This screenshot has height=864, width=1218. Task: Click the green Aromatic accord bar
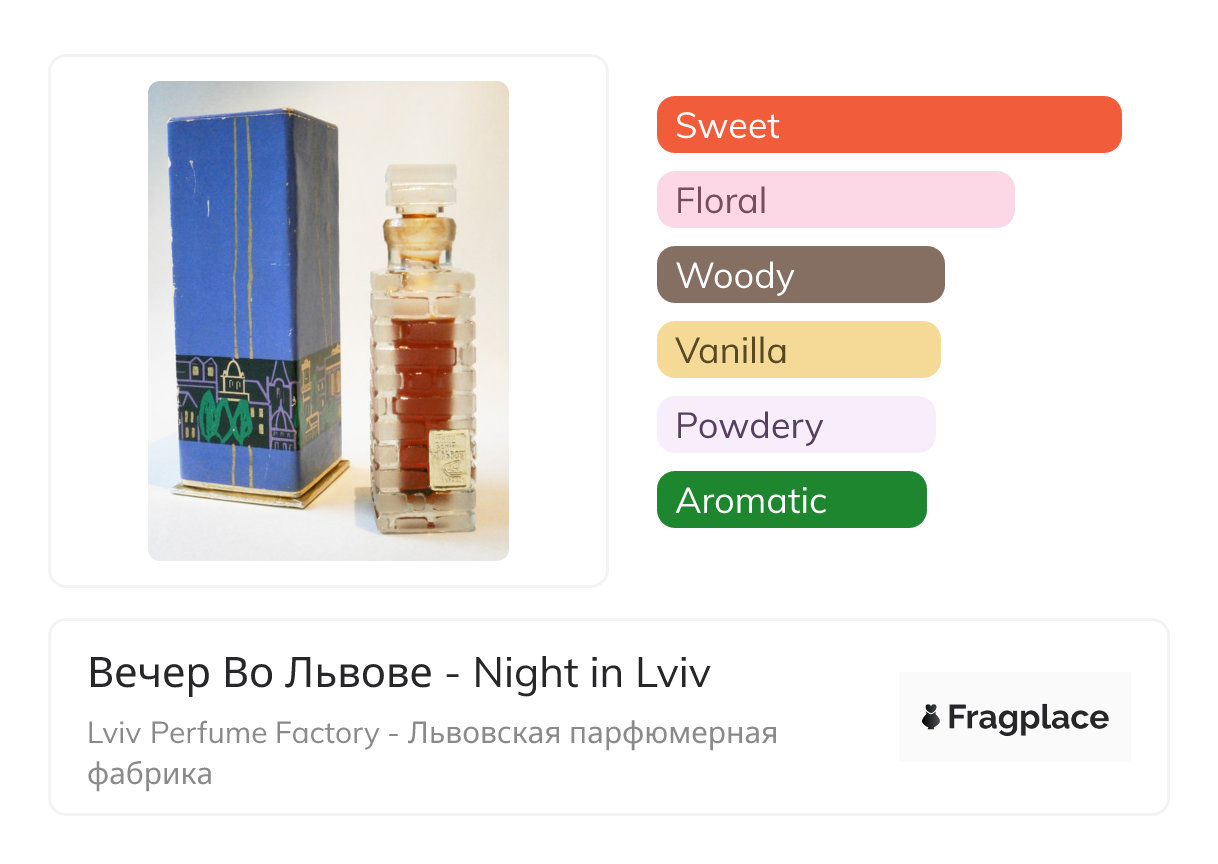[x=791, y=500]
